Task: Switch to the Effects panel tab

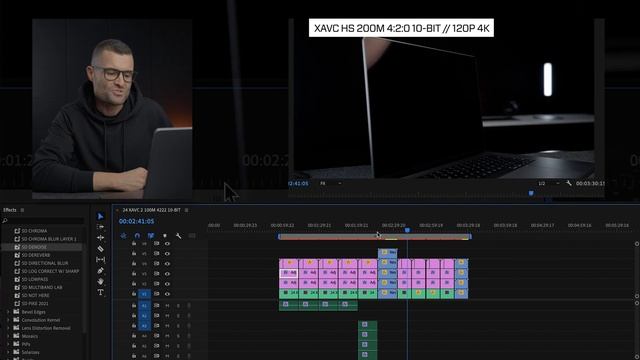Action: click(x=10, y=210)
